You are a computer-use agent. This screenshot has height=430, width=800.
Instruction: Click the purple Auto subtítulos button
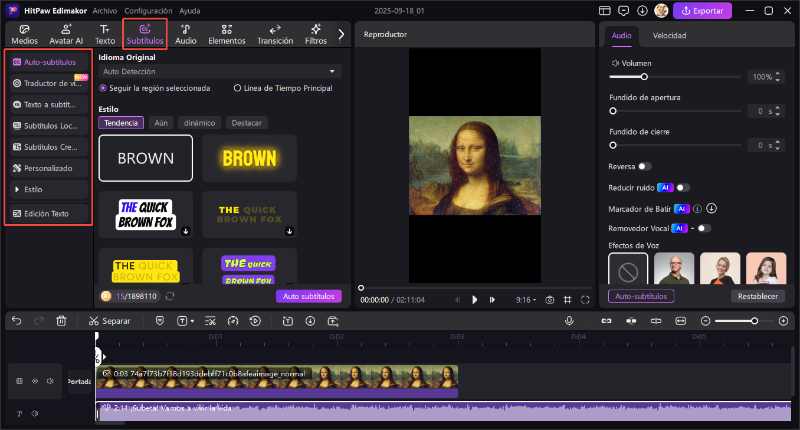309,296
